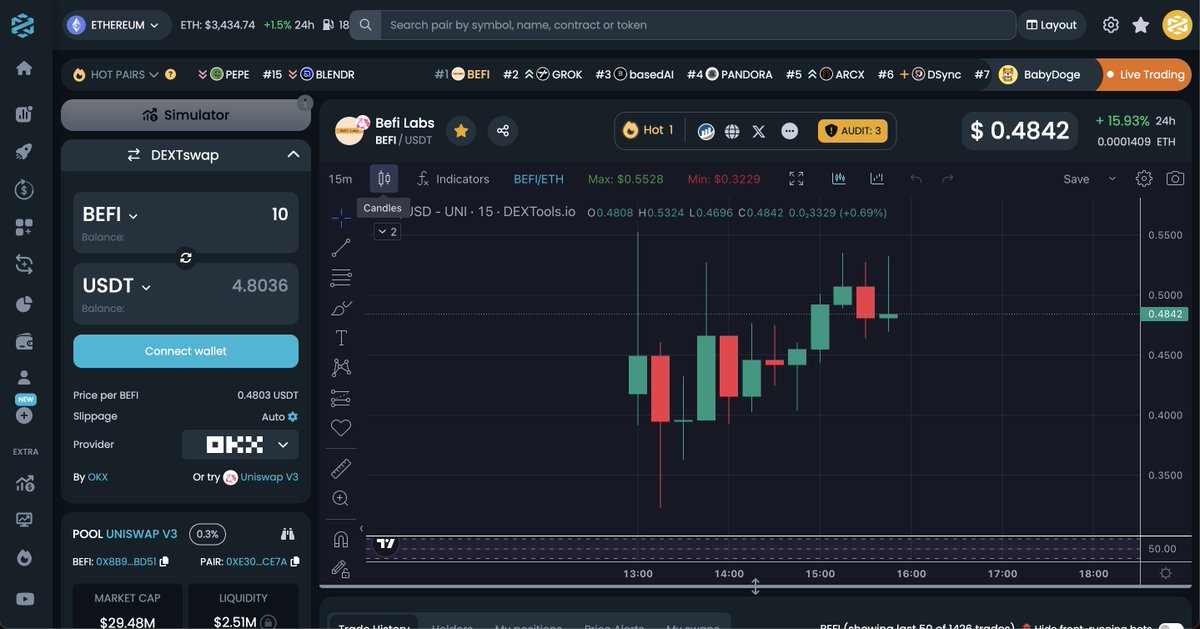
Task: Open the OKX provider dropdown
Action: point(240,445)
